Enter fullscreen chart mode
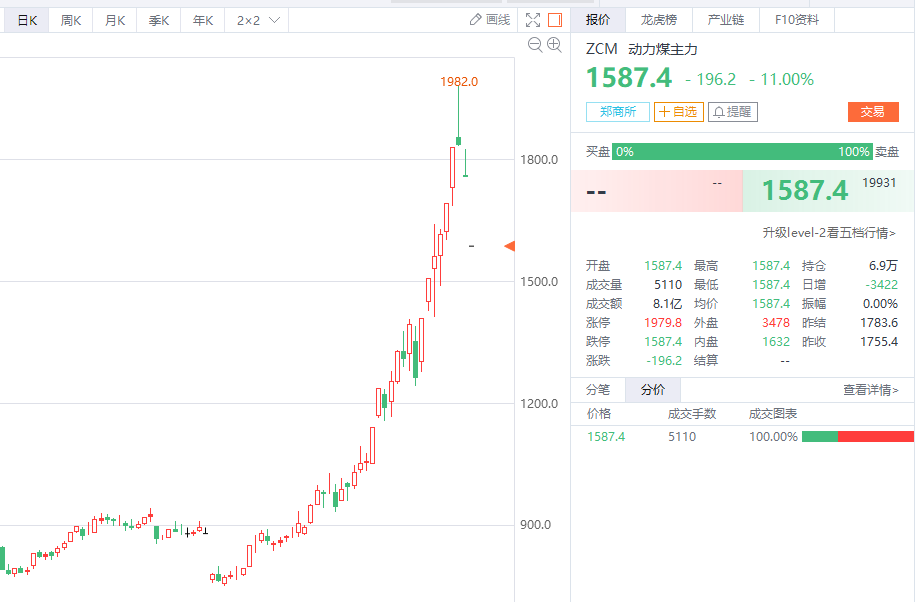Screen dimensions: 915x602 point(533,20)
